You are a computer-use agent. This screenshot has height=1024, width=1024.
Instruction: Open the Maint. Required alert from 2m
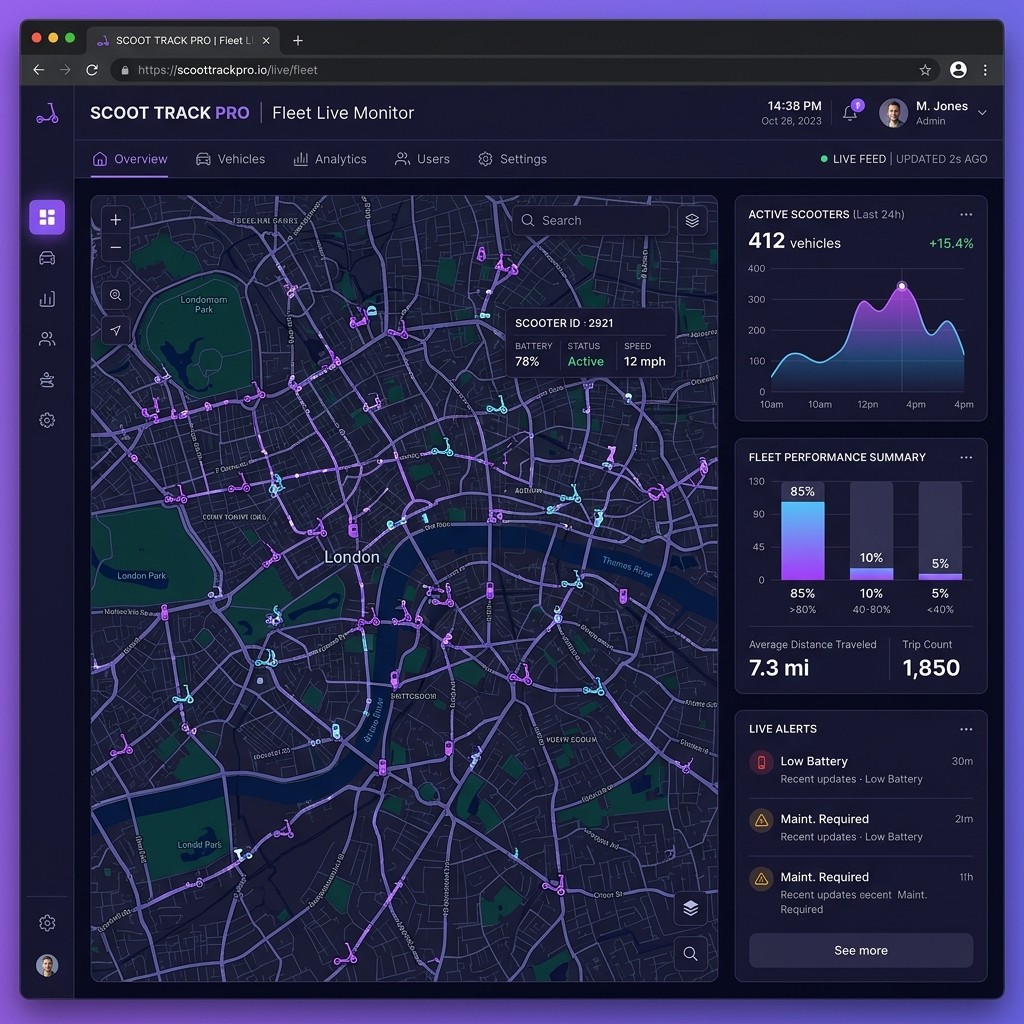click(x=861, y=827)
